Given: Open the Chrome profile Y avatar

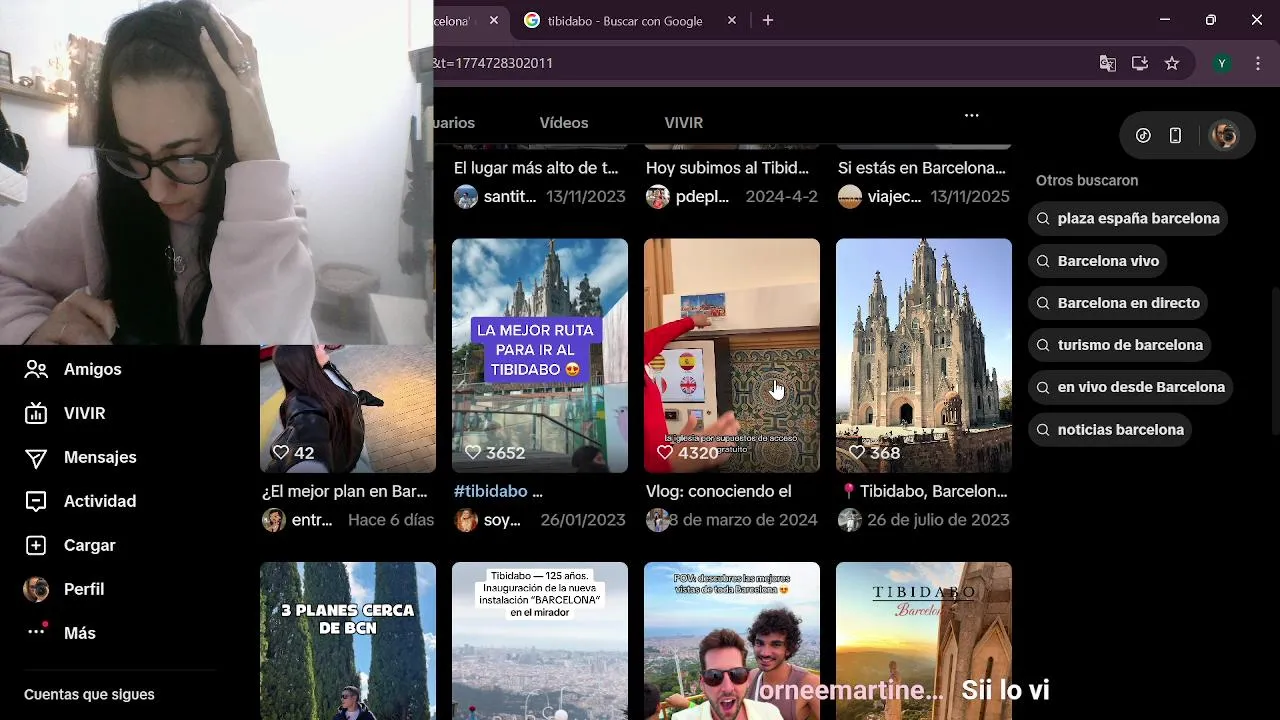Looking at the screenshot, I should pyautogui.click(x=1221, y=63).
